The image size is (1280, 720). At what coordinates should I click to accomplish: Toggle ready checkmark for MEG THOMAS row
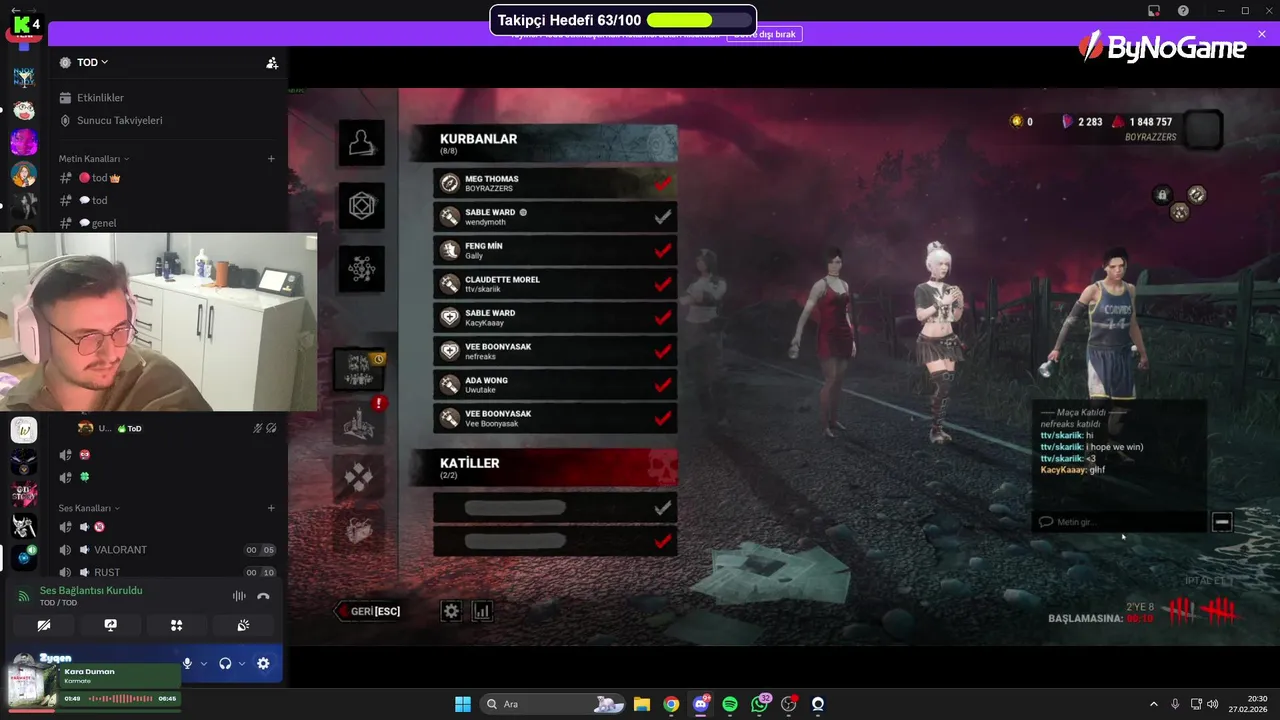tap(662, 183)
